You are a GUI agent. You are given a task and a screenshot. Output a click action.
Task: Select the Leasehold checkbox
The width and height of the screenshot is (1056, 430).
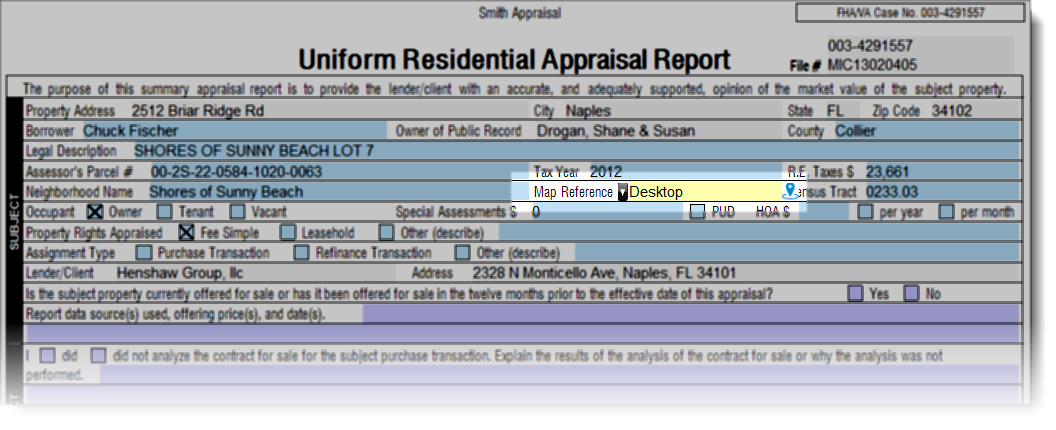coord(287,232)
